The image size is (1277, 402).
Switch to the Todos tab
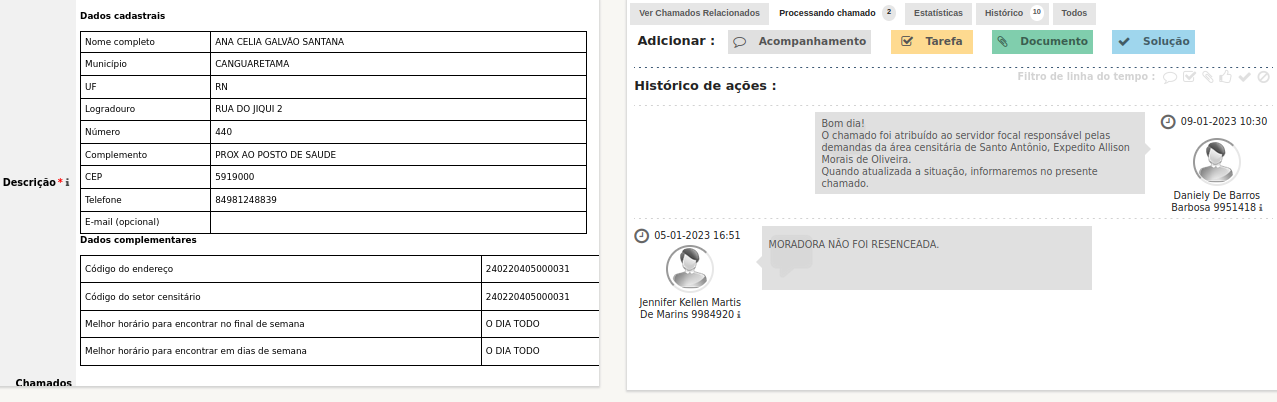click(x=1074, y=13)
